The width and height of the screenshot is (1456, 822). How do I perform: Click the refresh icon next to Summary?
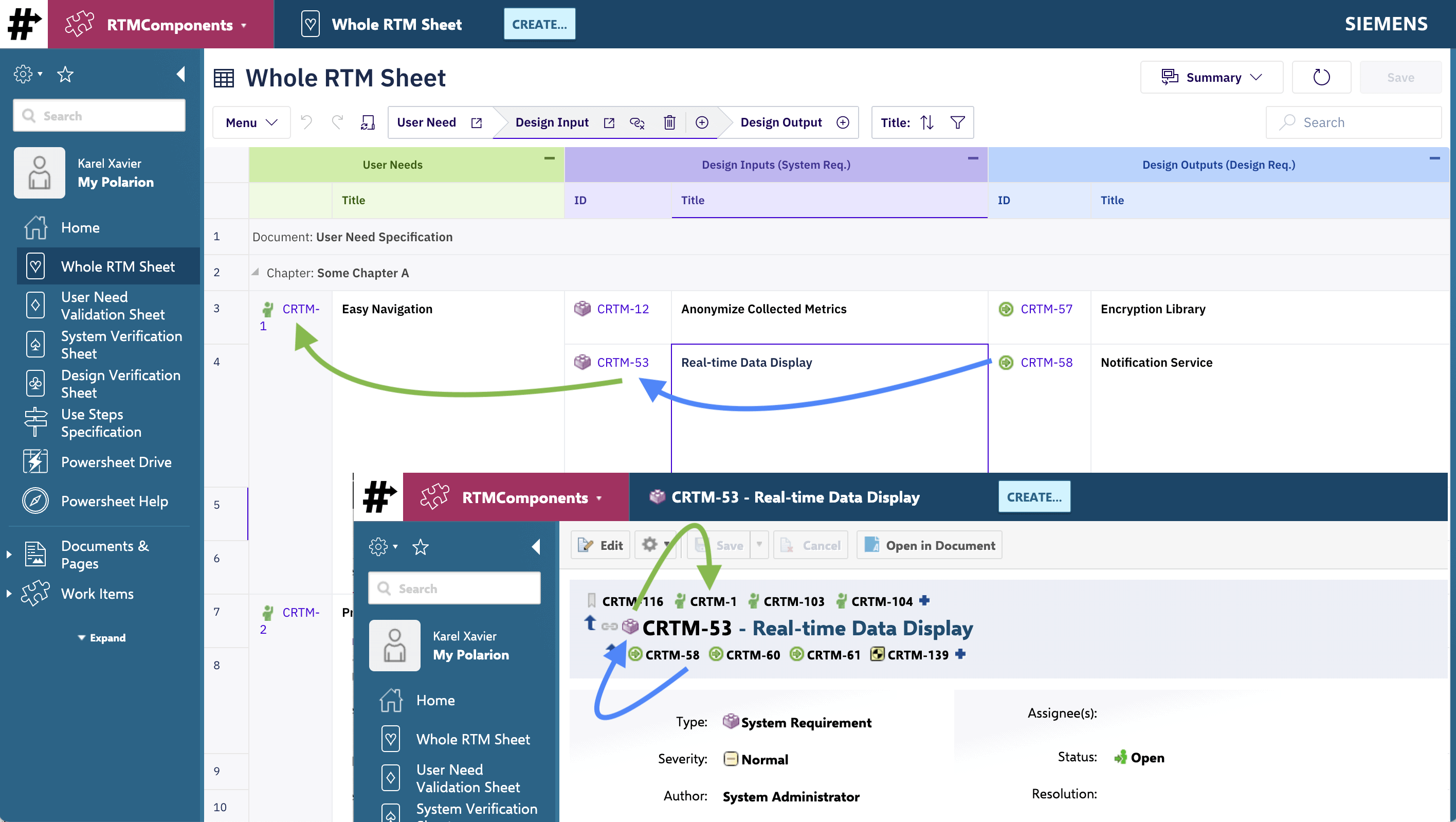click(1321, 78)
